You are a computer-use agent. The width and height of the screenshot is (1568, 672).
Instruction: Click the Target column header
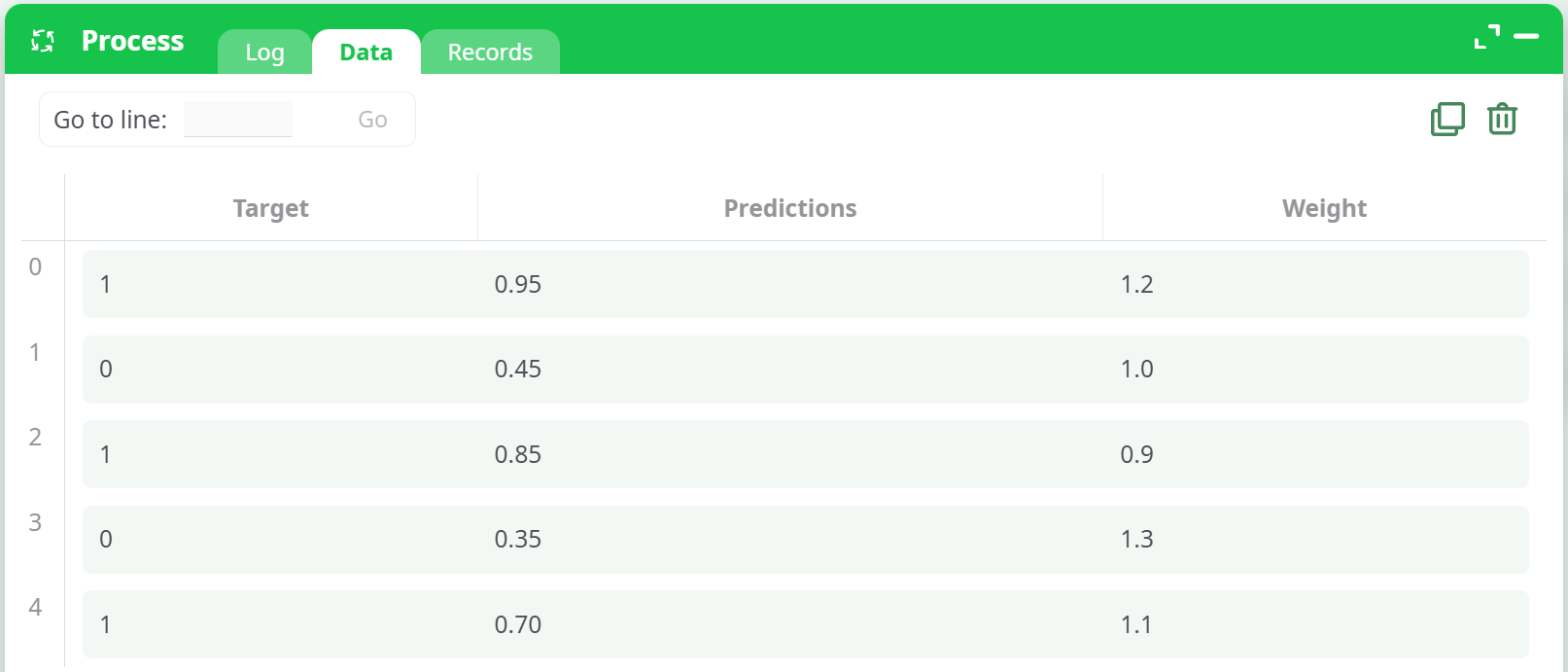(270, 208)
